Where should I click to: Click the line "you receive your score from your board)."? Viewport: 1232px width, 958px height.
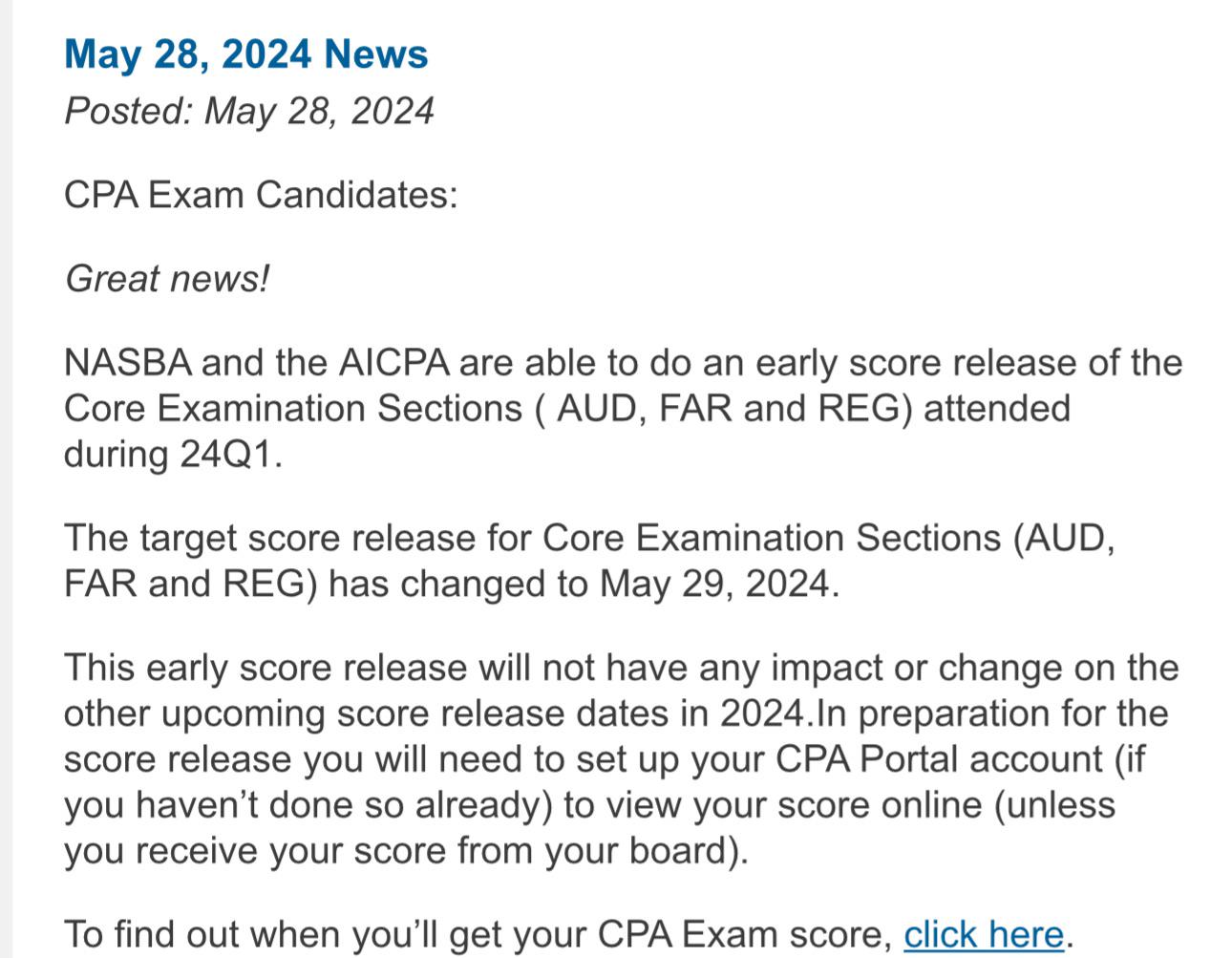[x=406, y=850]
